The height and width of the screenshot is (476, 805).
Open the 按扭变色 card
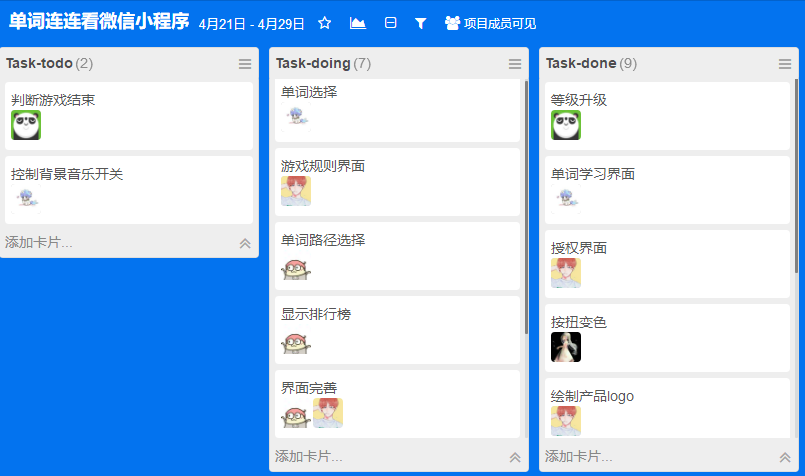[667, 338]
